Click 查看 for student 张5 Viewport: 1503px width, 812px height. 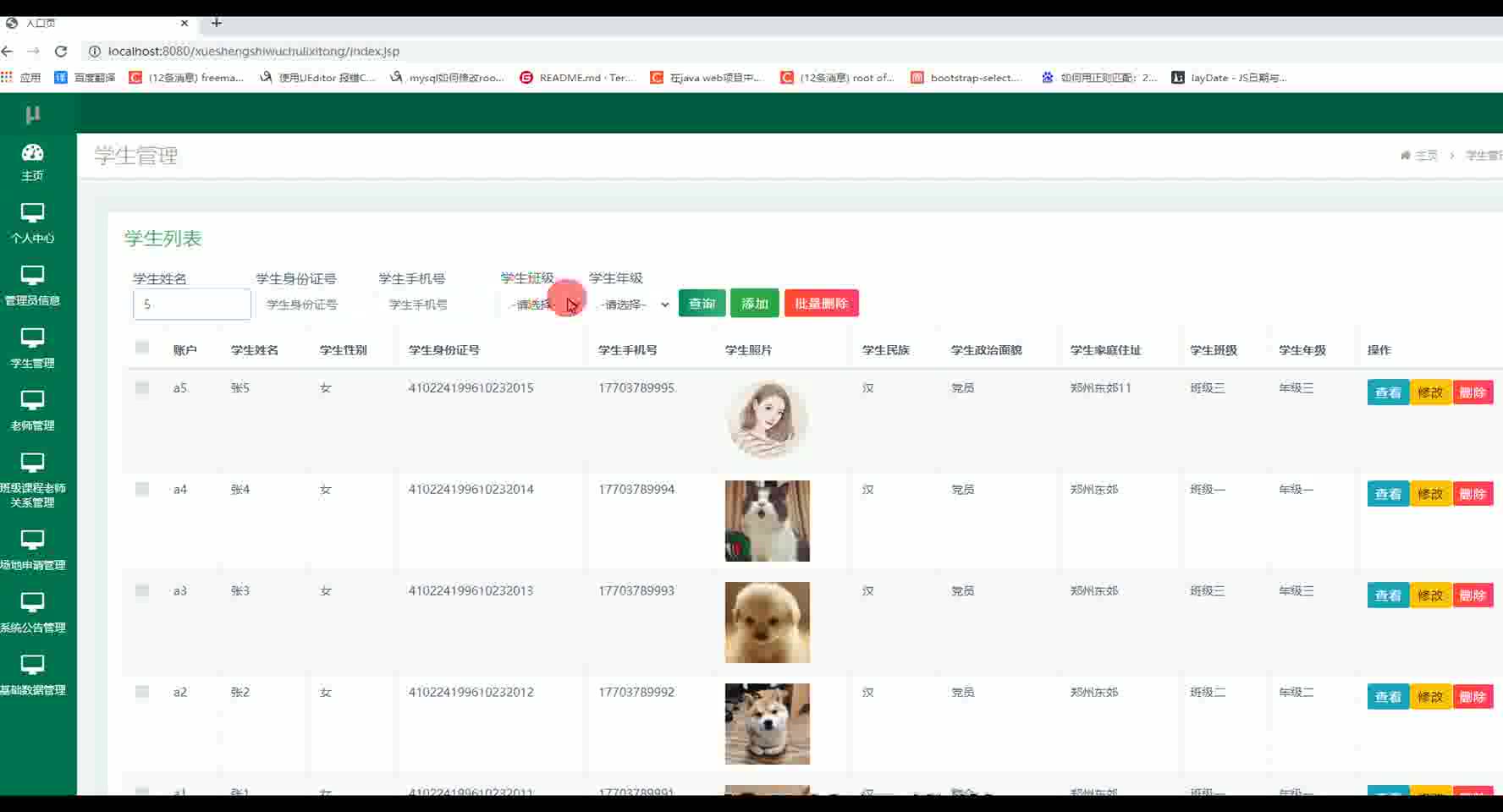[1388, 392]
